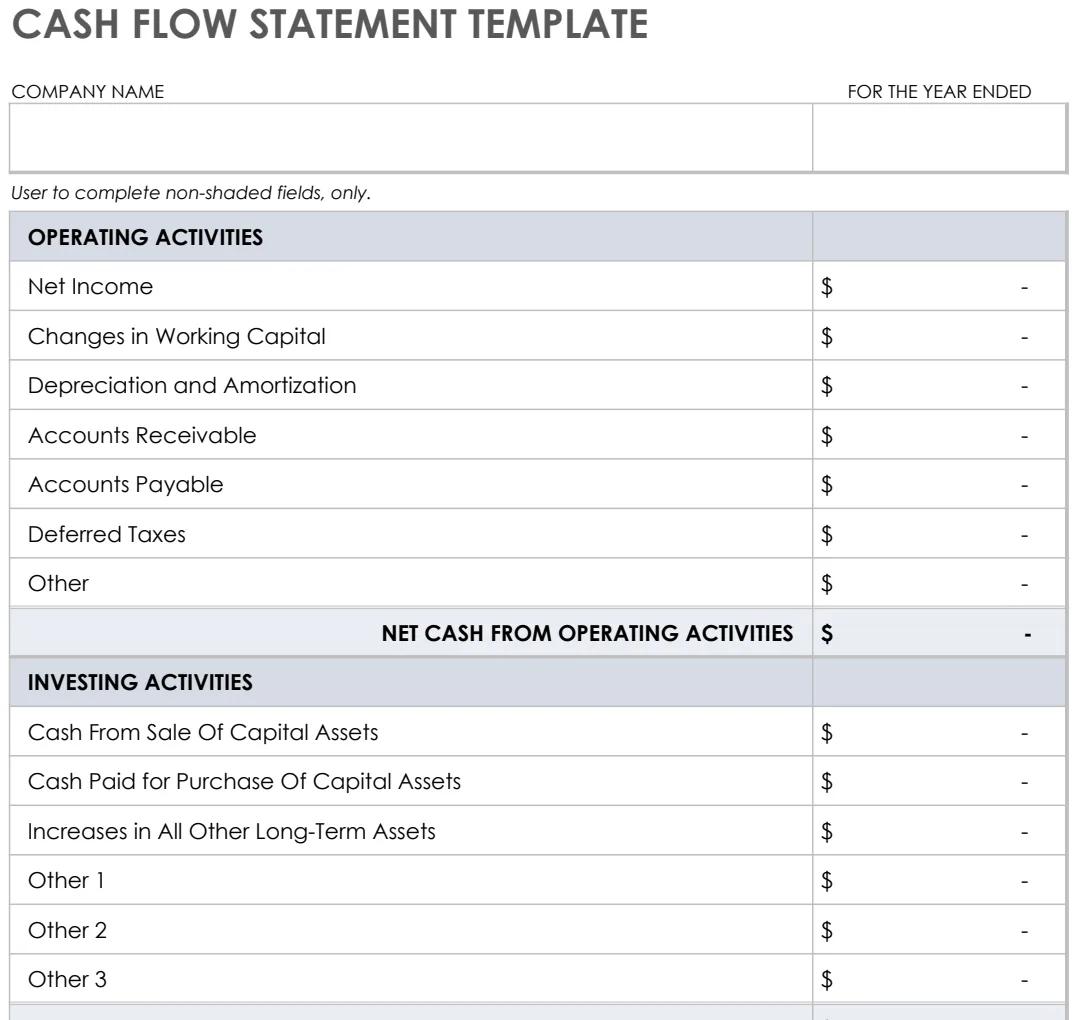The image size is (1077, 1020).
Task: Select the 'Other 2' label
Action: [67, 930]
